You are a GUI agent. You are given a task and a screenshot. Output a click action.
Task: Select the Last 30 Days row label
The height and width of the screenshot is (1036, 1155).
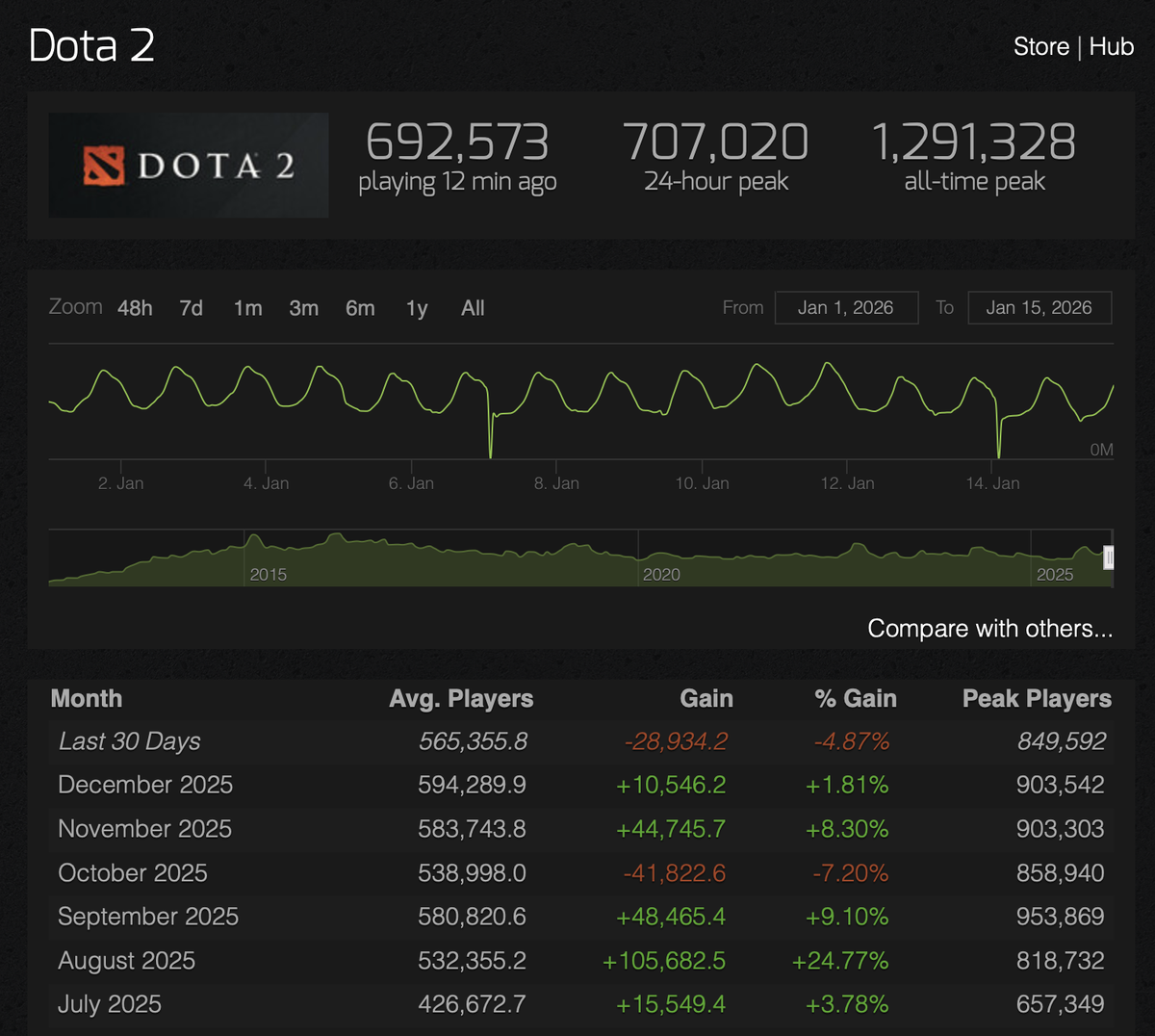point(130,741)
